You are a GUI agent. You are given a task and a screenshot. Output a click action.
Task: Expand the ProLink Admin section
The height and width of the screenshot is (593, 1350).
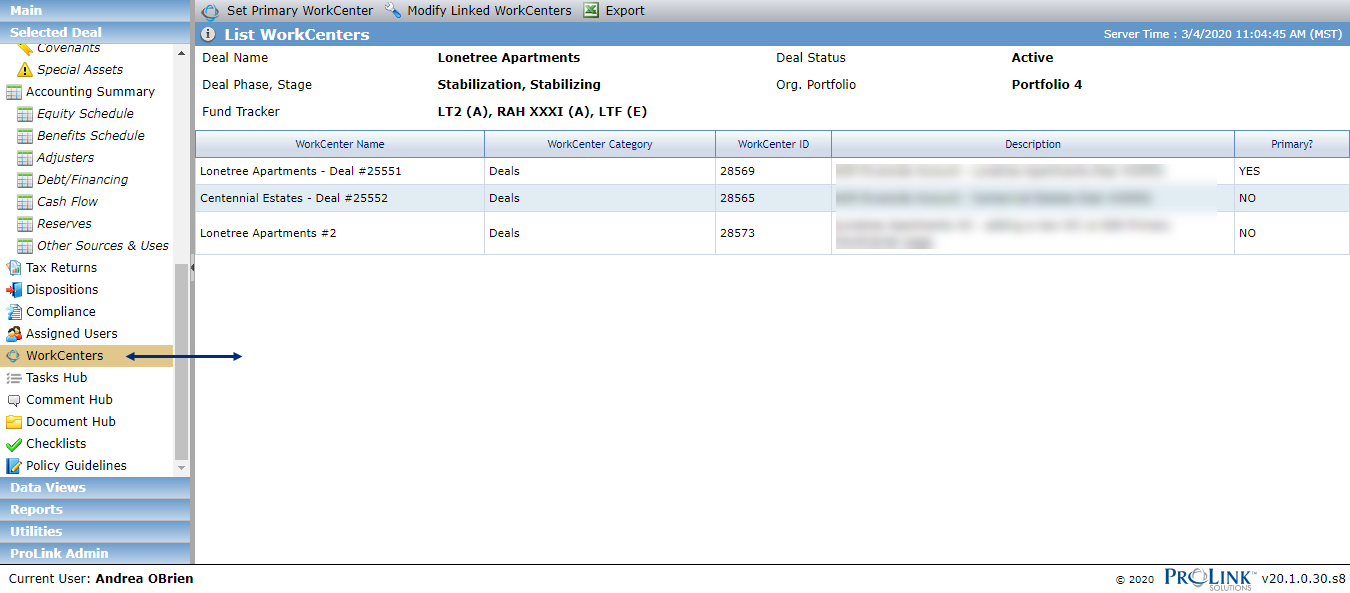point(95,554)
